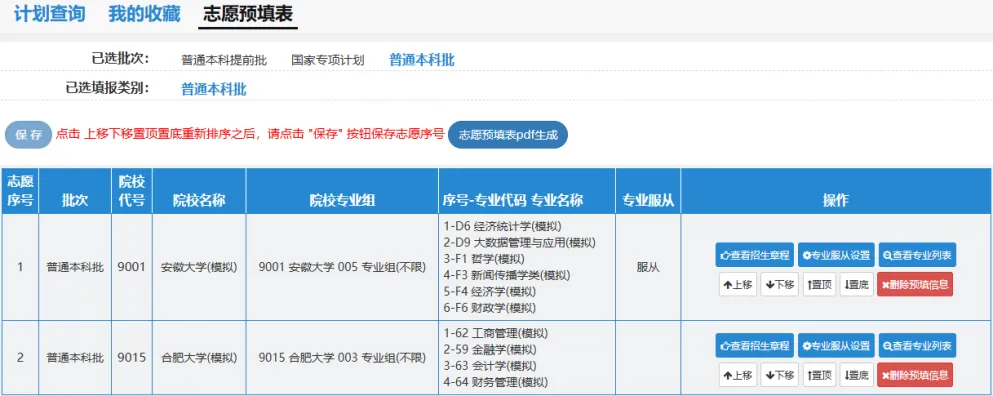Screen dimensions: 993x396
Task: Open 专业服从设置 for 安徽大学 row
Action: point(836,255)
